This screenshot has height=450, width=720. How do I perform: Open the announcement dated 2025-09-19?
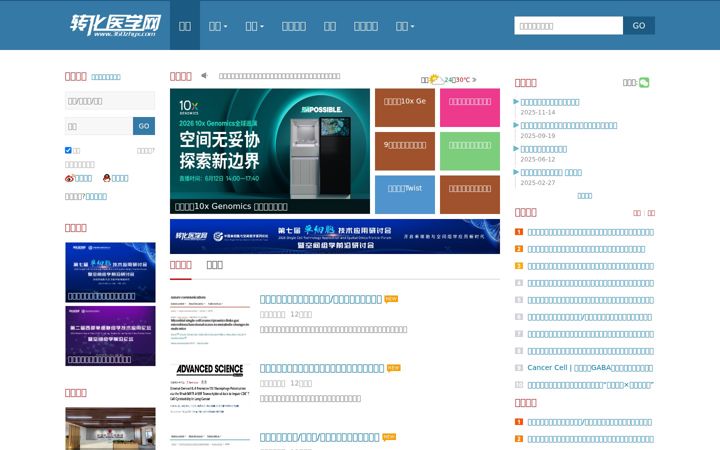point(568,125)
